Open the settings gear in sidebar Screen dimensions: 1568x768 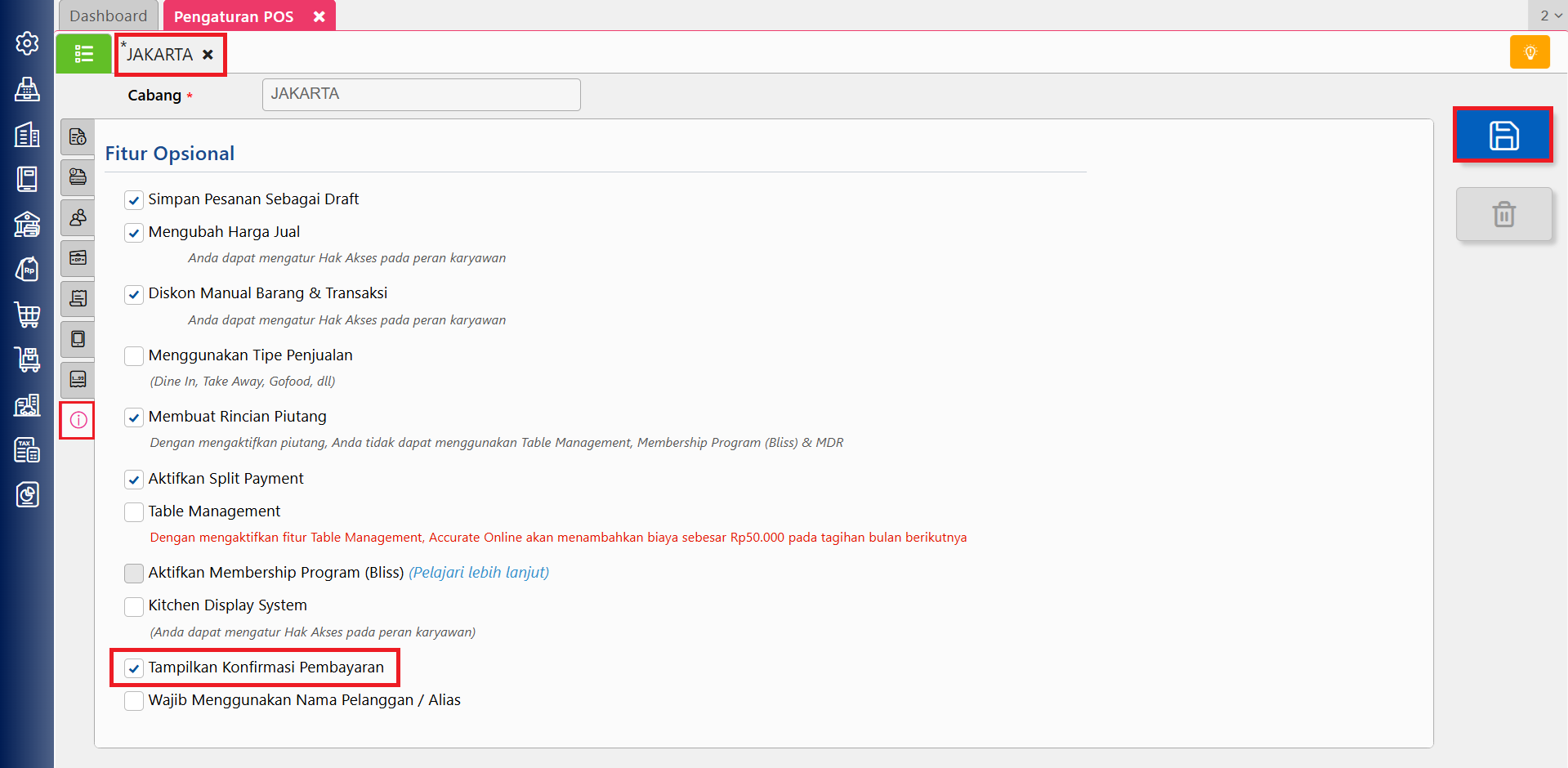27,43
